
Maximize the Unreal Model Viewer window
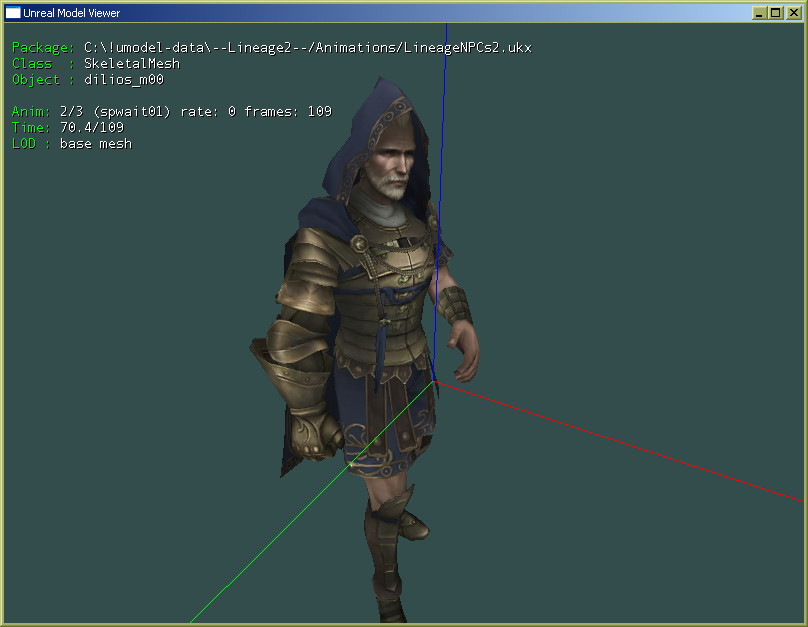click(776, 13)
